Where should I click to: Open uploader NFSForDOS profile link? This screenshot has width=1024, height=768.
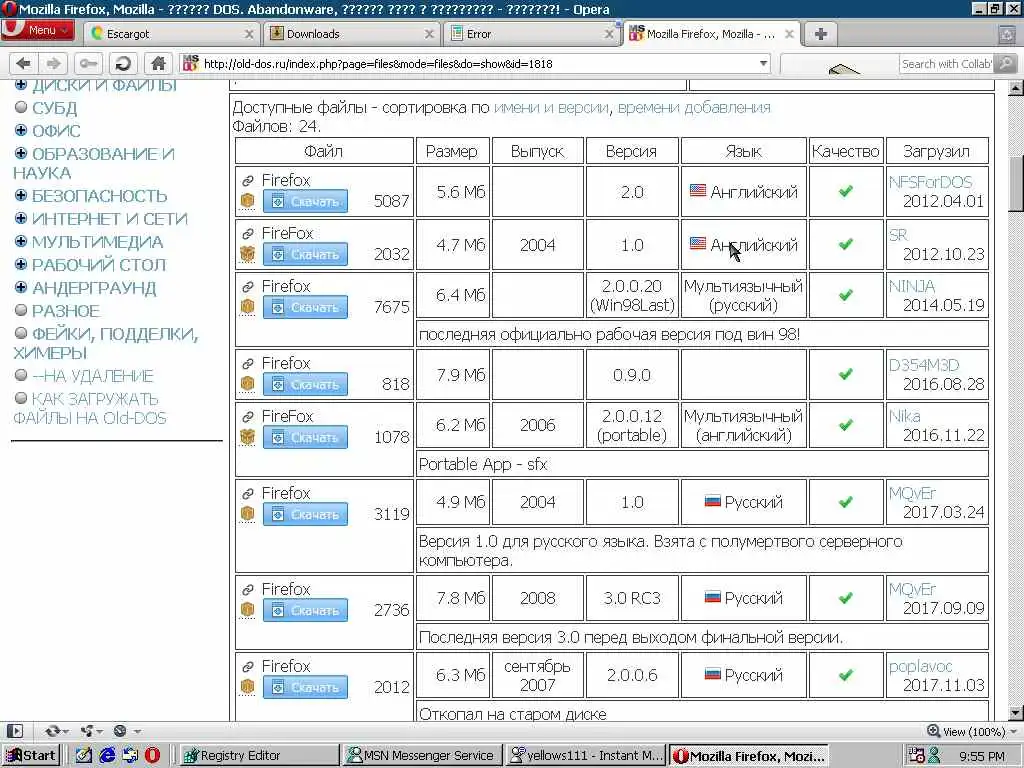(930, 182)
